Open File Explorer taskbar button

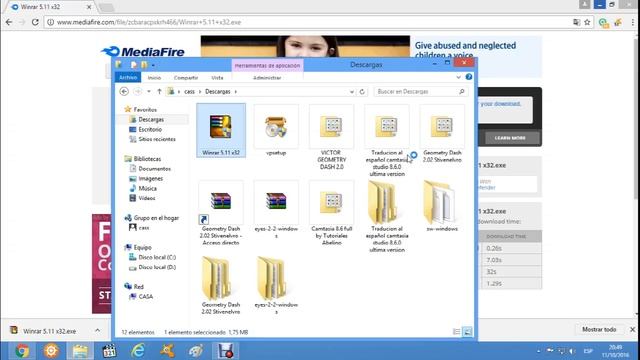pos(80,351)
